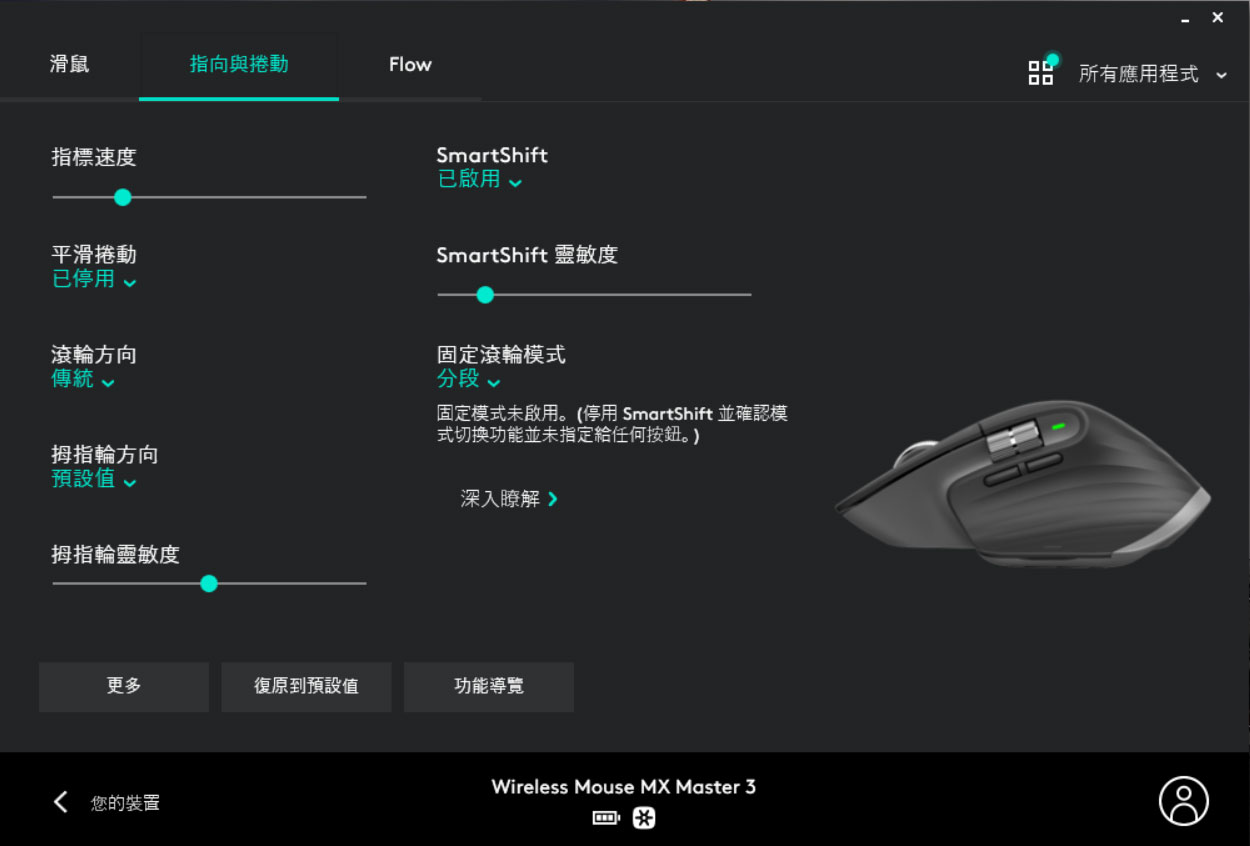Open the user account profile icon
The height and width of the screenshot is (846, 1250).
[x=1183, y=801]
